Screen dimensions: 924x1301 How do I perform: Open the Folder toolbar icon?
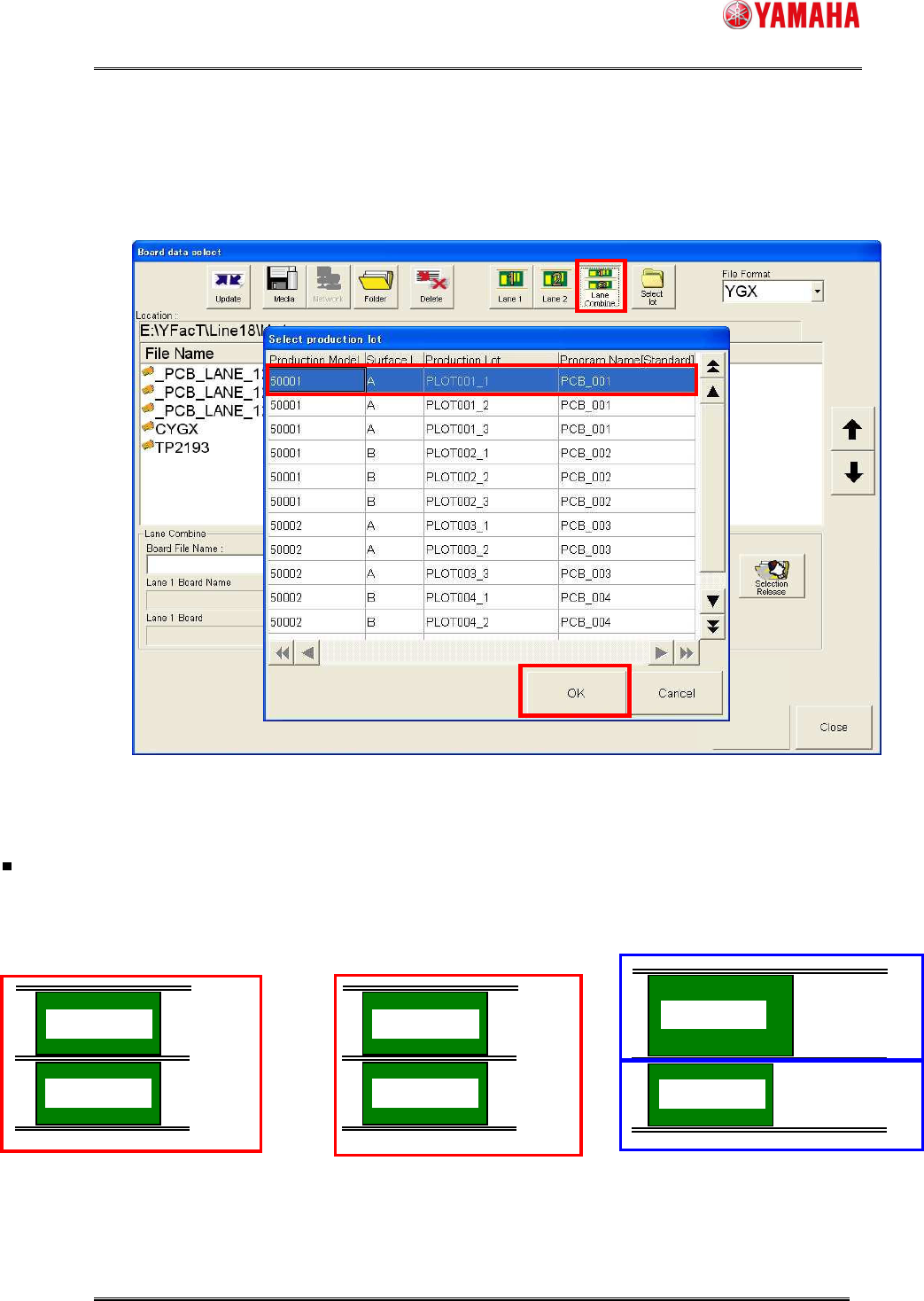[376, 286]
